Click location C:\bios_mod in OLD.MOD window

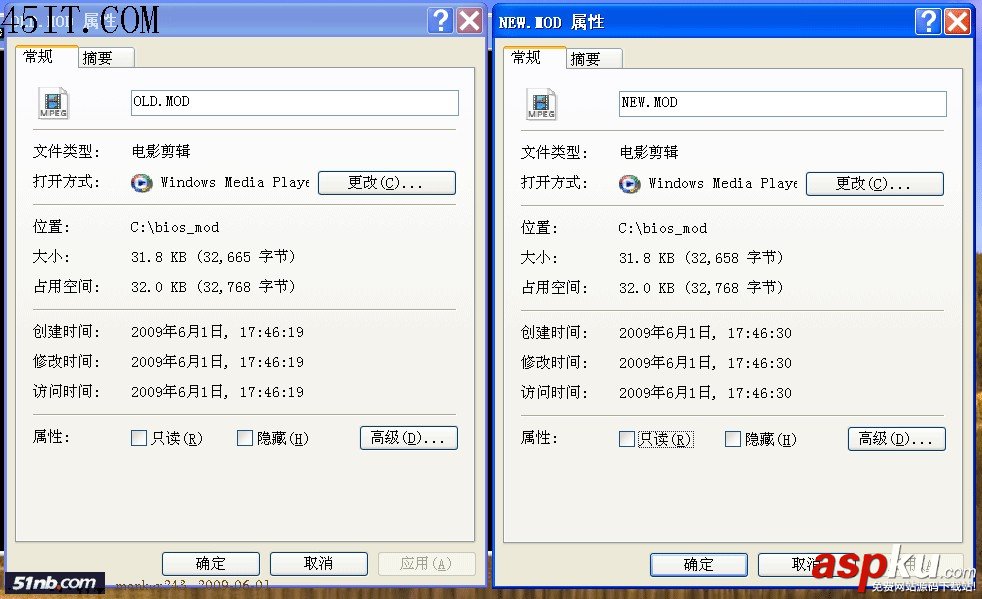pos(175,227)
